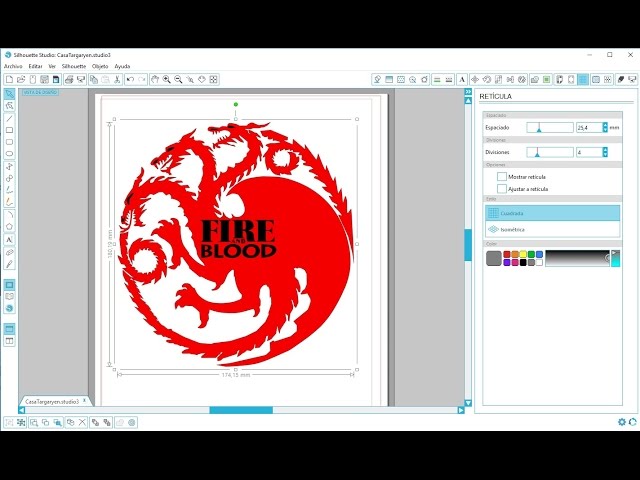Viewport: 640px width, 480px height.
Task: Select Cuadrada grid style
Action: [x=552, y=213]
